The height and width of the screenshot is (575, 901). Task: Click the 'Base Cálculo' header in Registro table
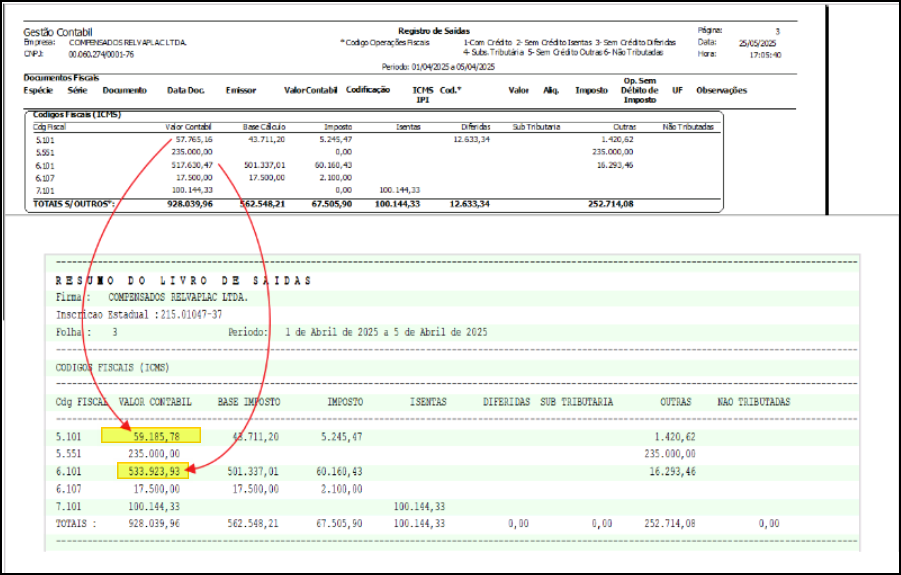click(x=264, y=127)
